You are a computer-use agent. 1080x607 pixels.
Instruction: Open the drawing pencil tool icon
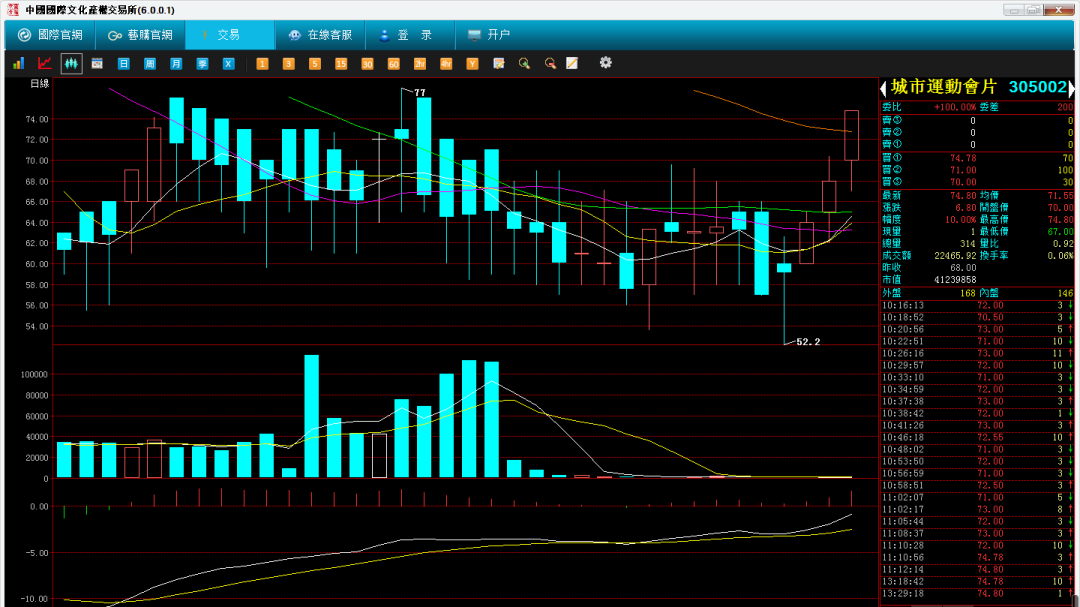[572, 63]
